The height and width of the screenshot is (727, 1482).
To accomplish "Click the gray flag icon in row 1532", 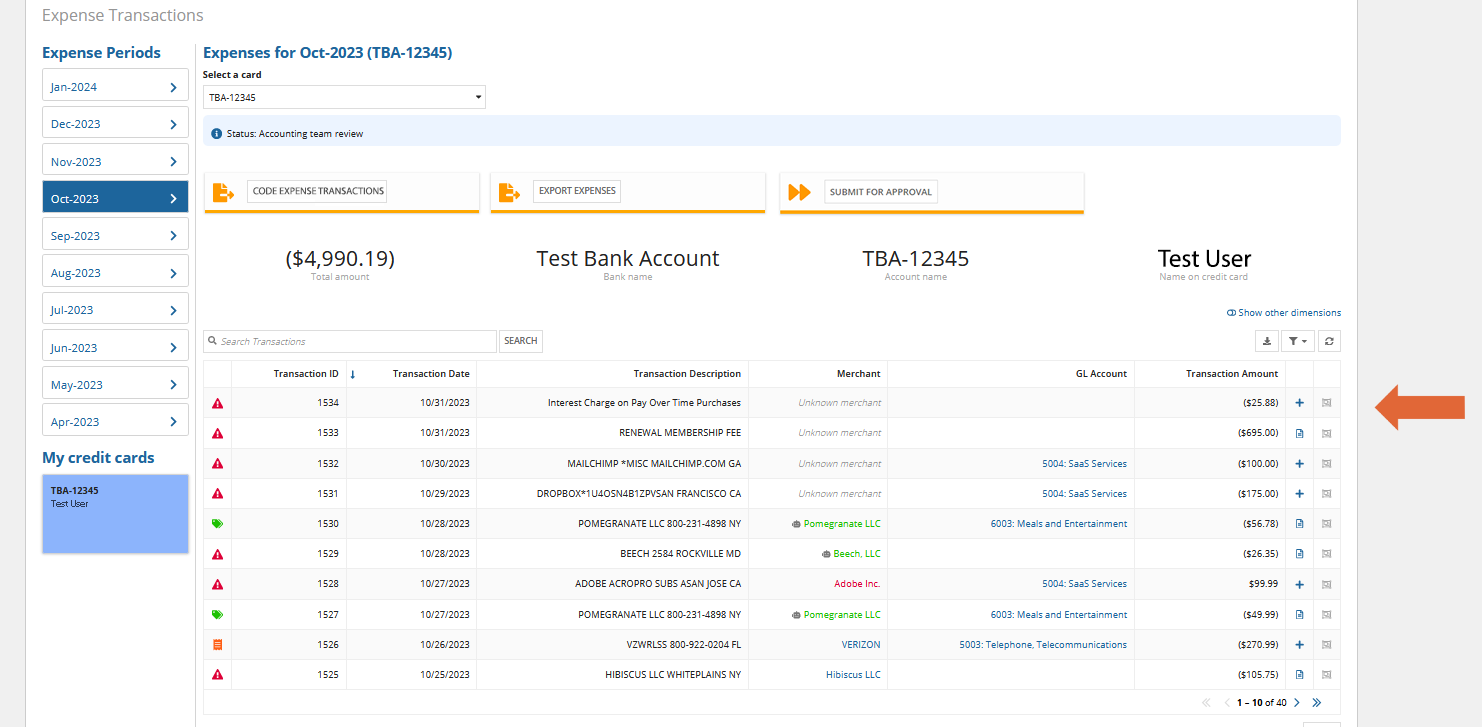I will [x=1327, y=464].
